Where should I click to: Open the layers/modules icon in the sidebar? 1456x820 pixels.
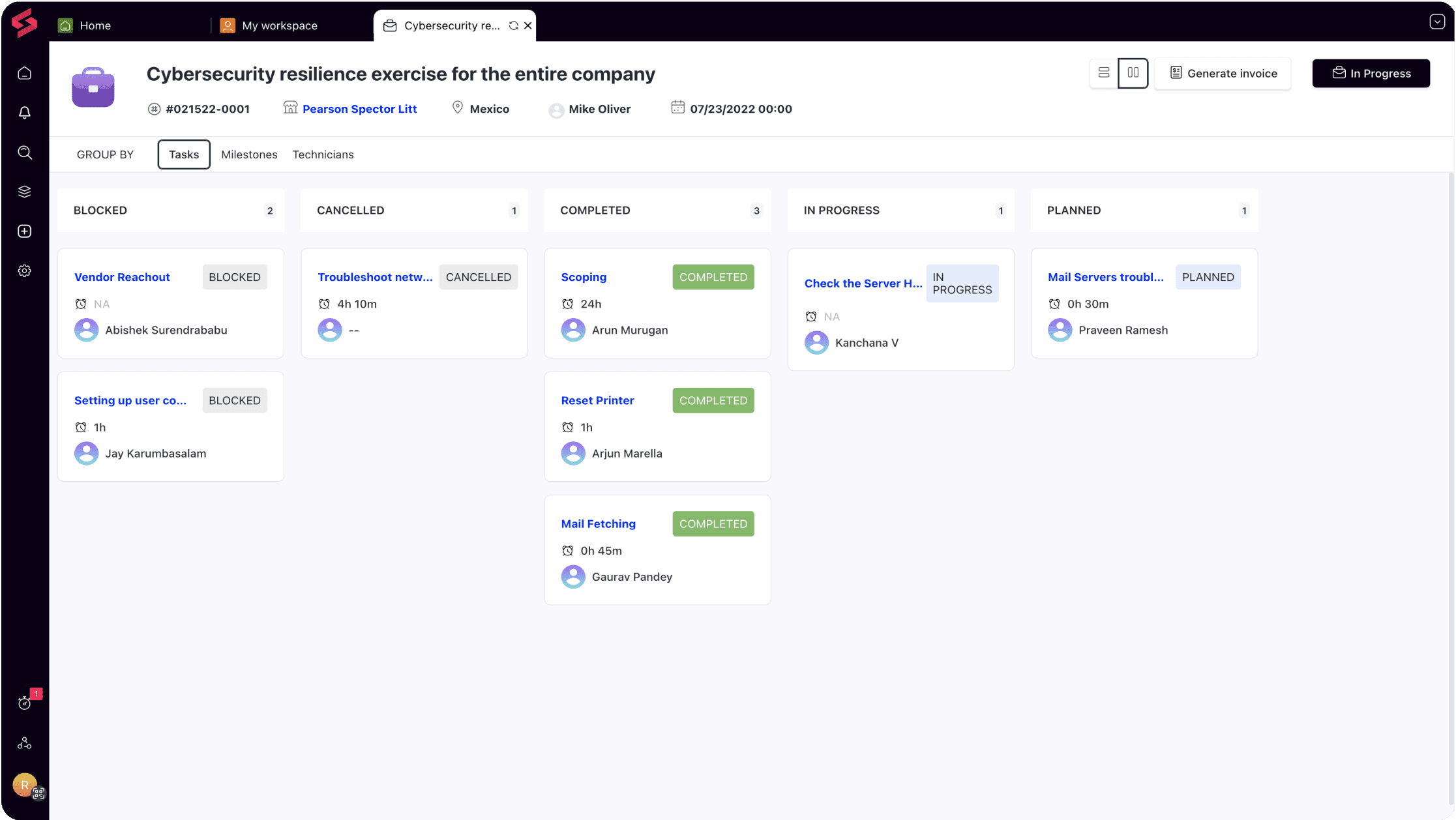(24, 191)
